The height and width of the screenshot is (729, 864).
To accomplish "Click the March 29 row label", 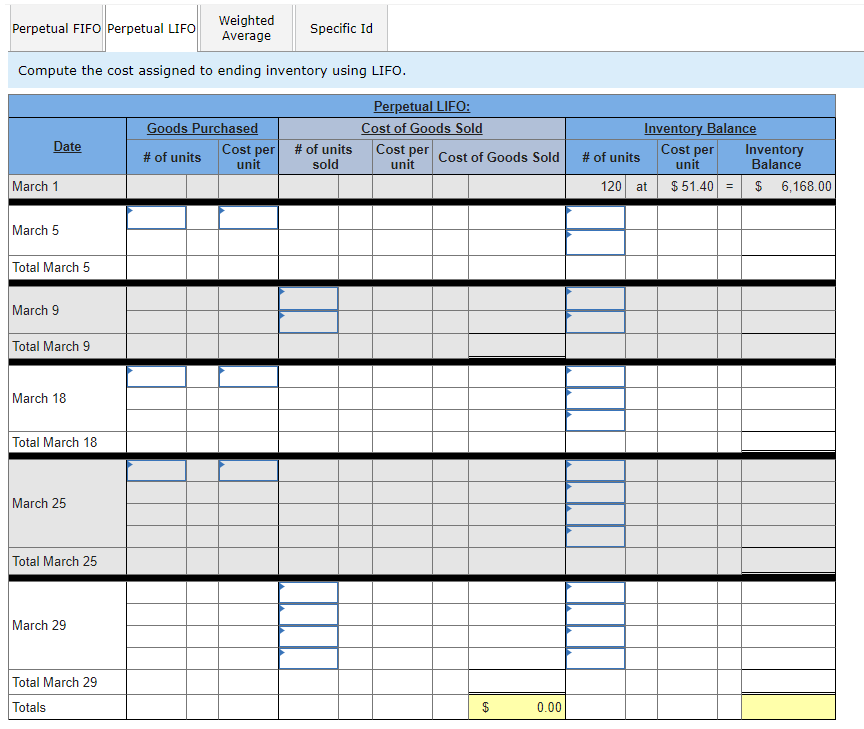I will (x=39, y=625).
